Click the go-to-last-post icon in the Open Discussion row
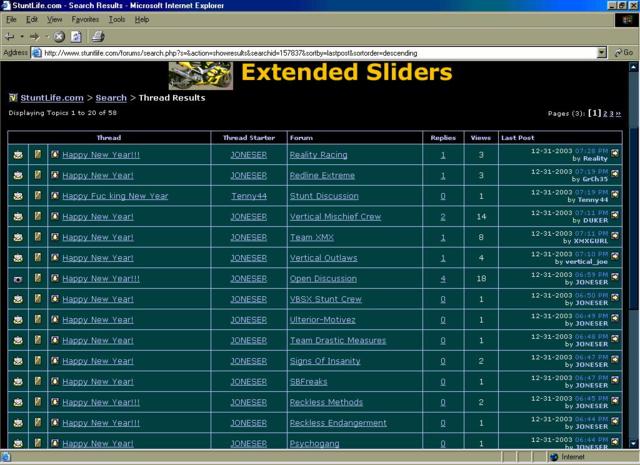640x465 pixels. (x=615, y=278)
